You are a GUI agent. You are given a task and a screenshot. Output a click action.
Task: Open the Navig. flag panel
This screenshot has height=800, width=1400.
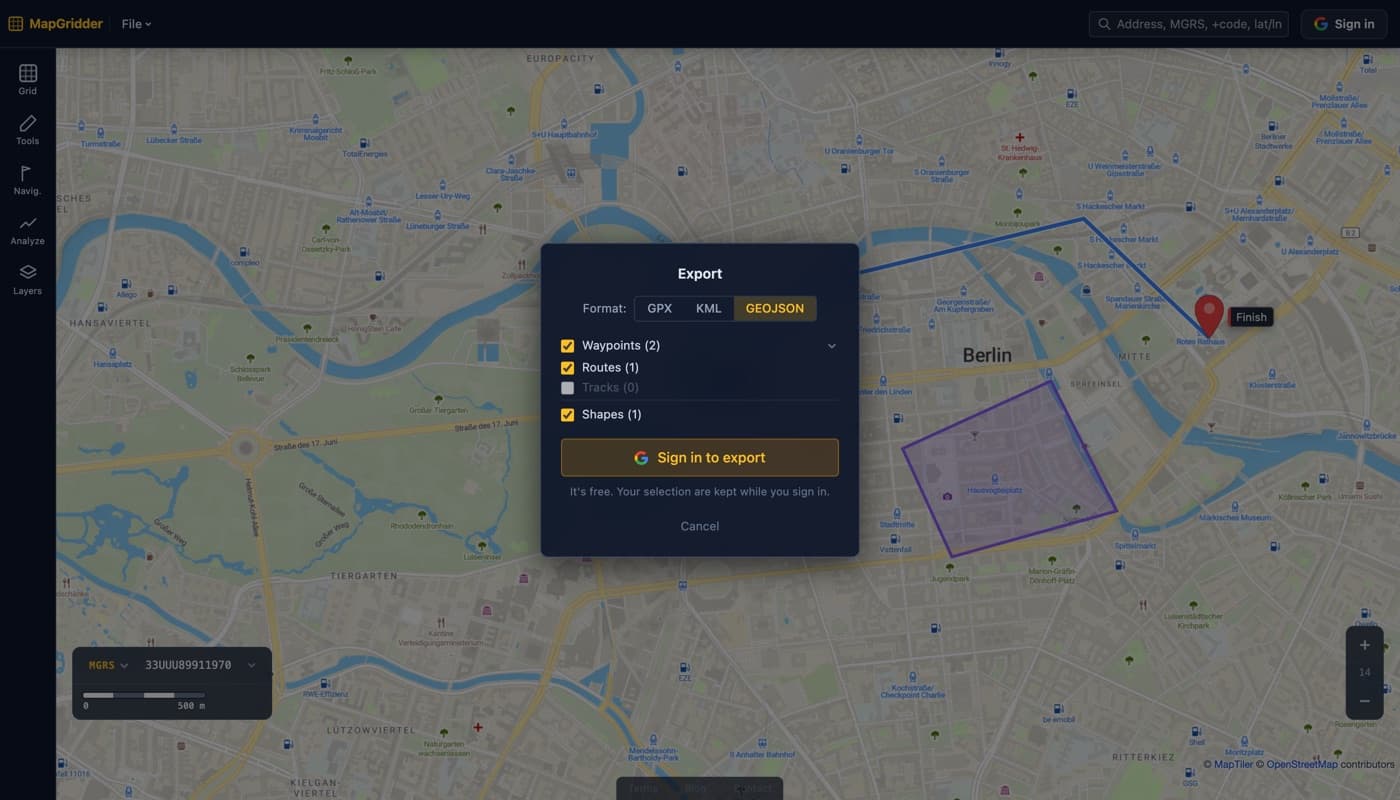tap(28, 180)
